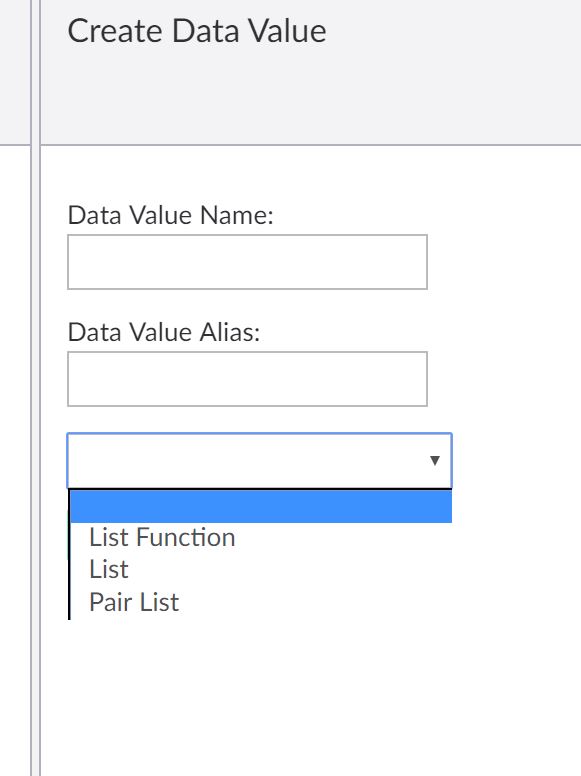Image resolution: width=581 pixels, height=776 pixels.
Task: Click blank space right of the Alias field
Action: [504, 379]
